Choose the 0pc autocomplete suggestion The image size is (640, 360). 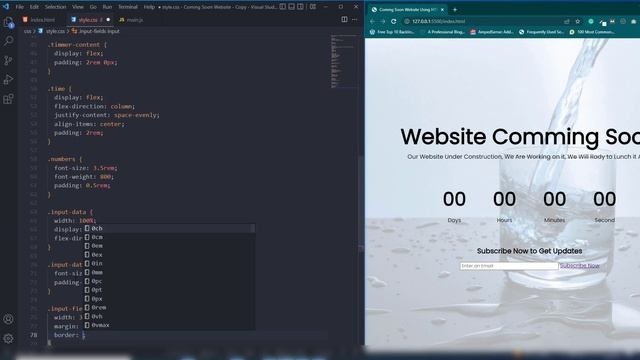[x=169, y=281]
